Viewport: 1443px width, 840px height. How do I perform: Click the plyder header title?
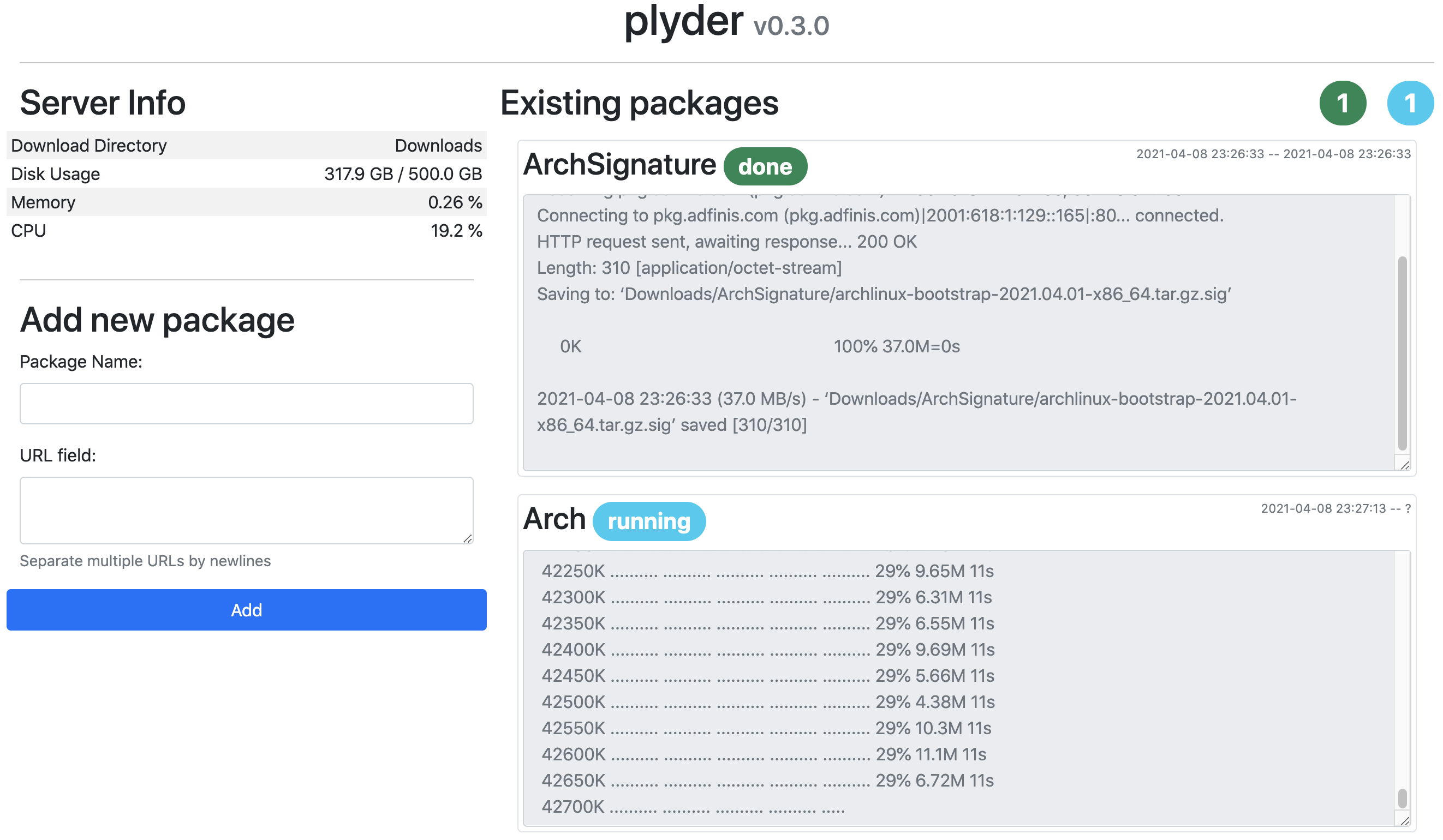[683, 22]
